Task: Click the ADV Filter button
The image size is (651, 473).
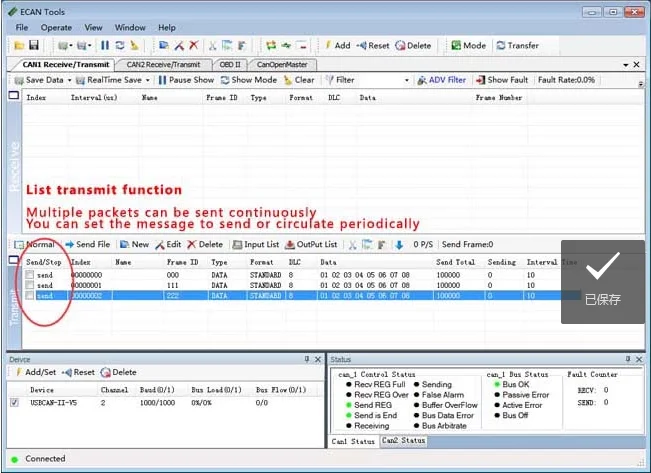Action: pos(441,80)
